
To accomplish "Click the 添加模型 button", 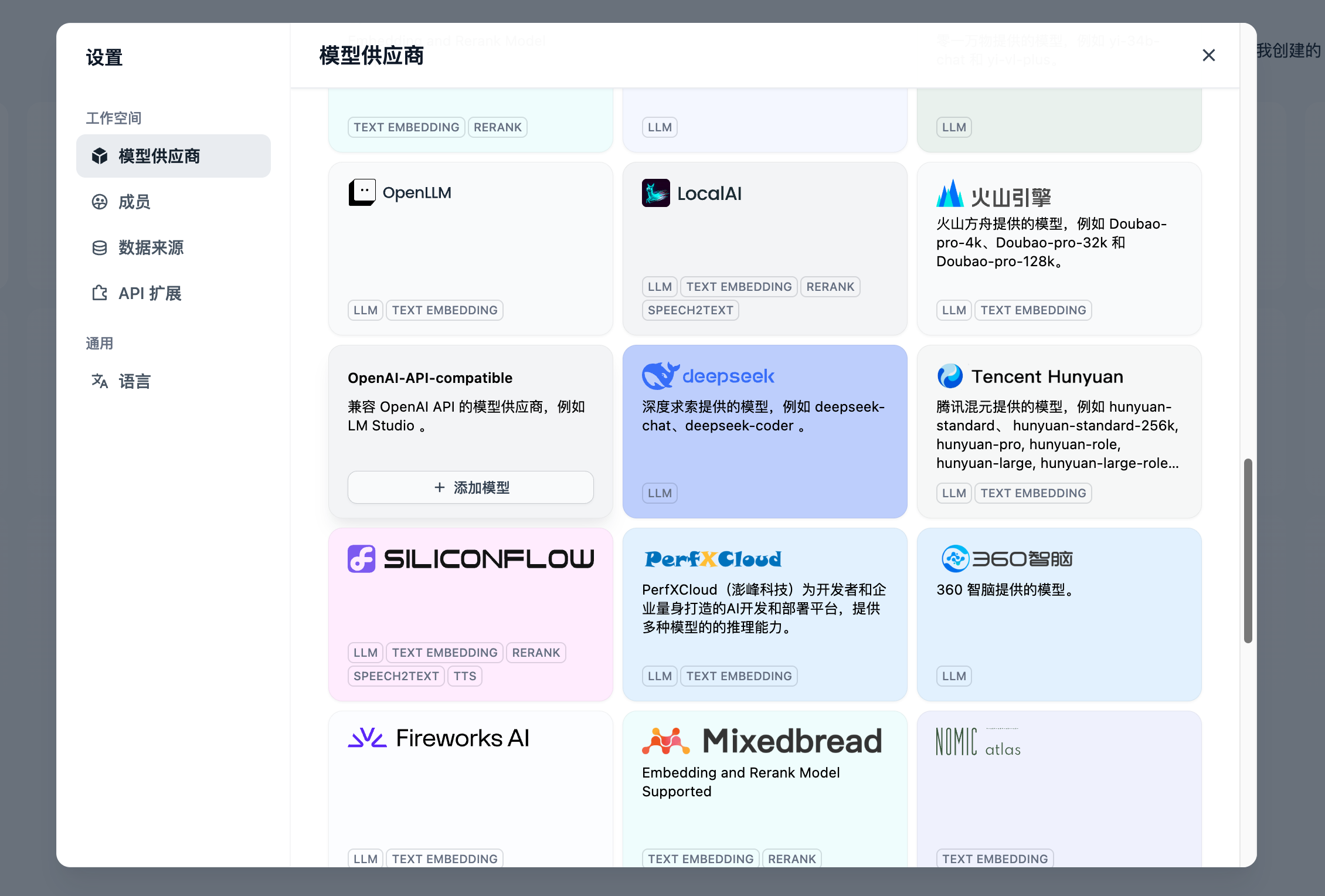I will (x=471, y=487).
